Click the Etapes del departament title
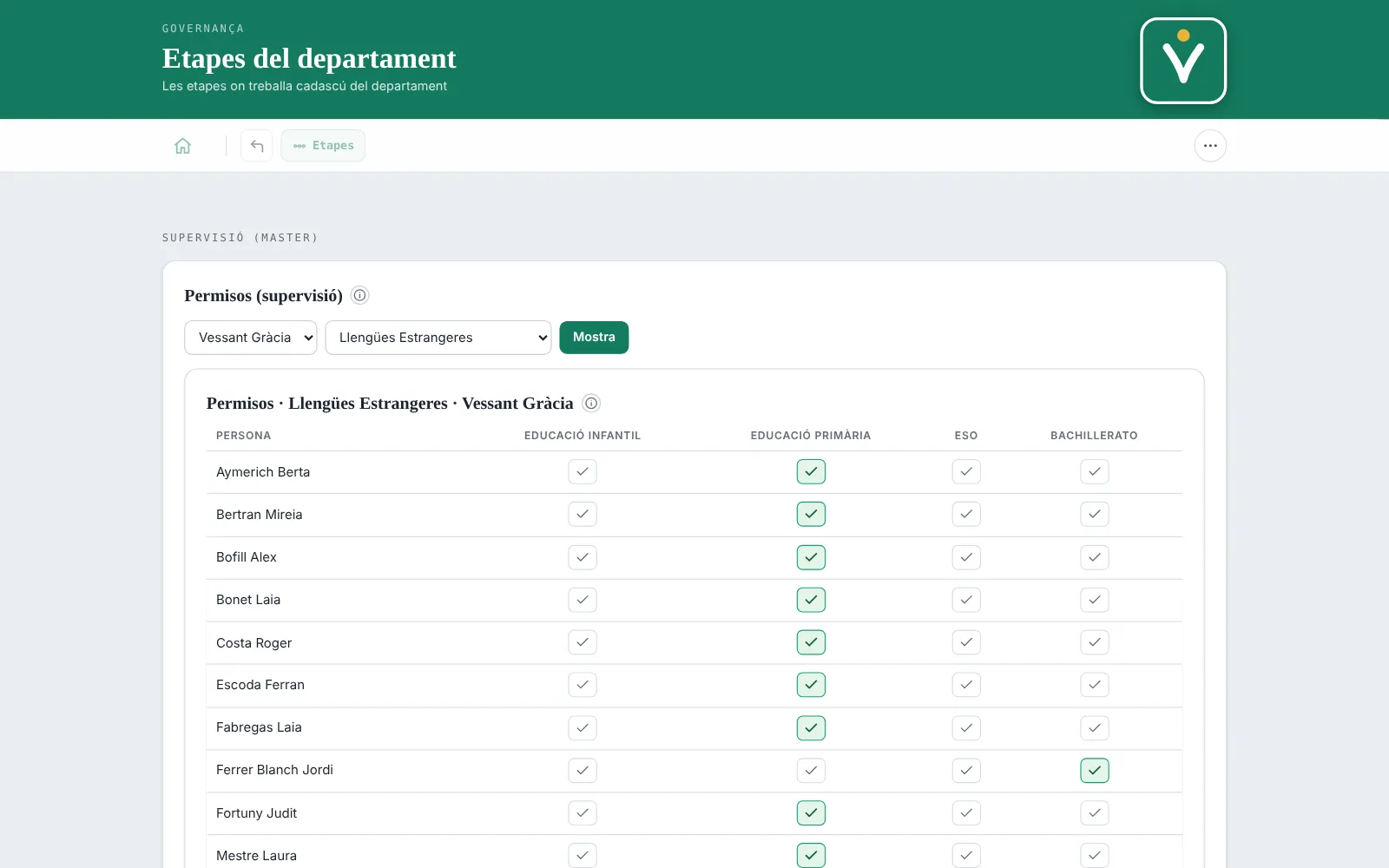This screenshot has width=1389, height=868. coord(309,58)
